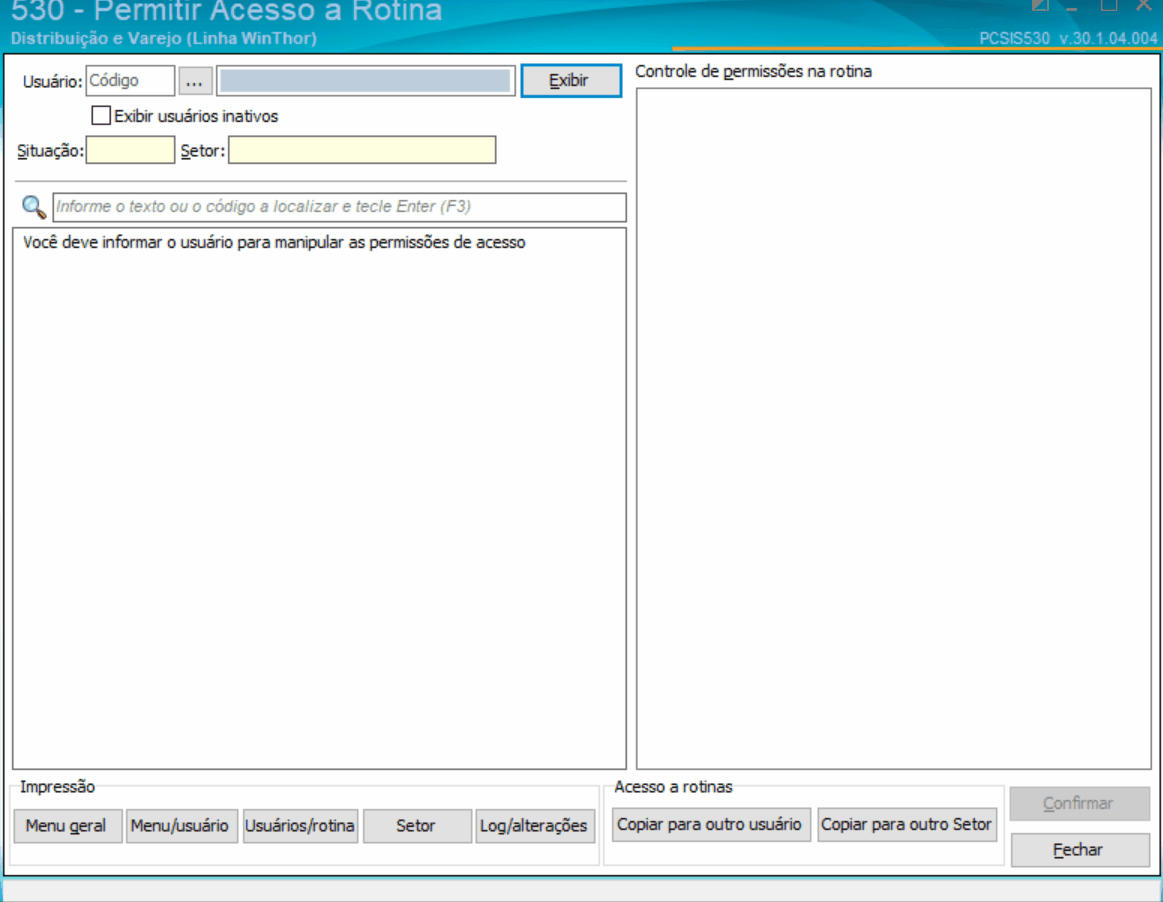Focus the Usuário Código input field
Image resolution: width=1163 pixels, height=902 pixels.
(x=131, y=81)
